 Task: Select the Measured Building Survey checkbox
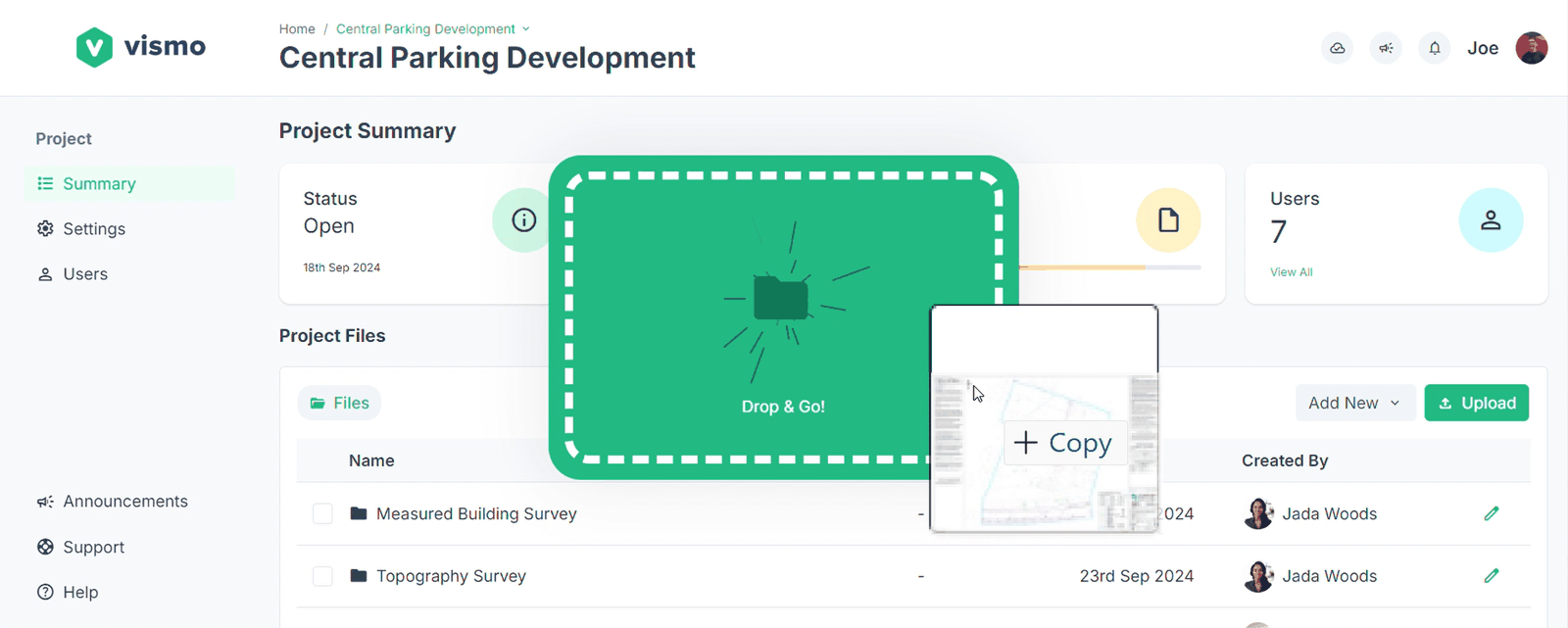(322, 513)
